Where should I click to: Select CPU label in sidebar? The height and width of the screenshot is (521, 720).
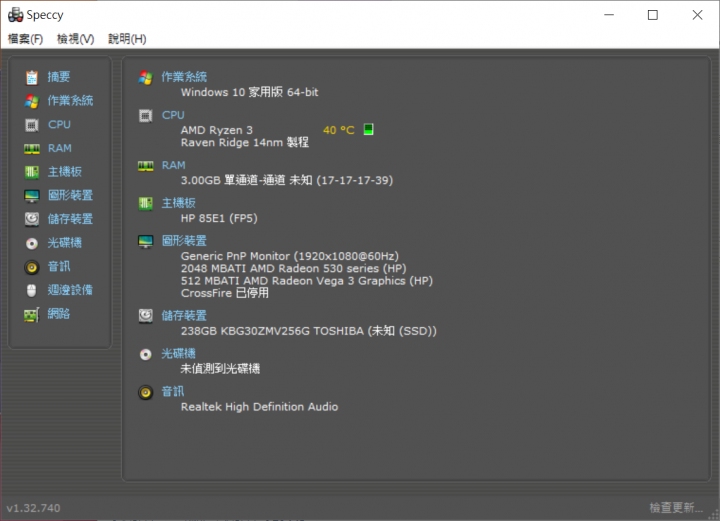click(59, 124)
